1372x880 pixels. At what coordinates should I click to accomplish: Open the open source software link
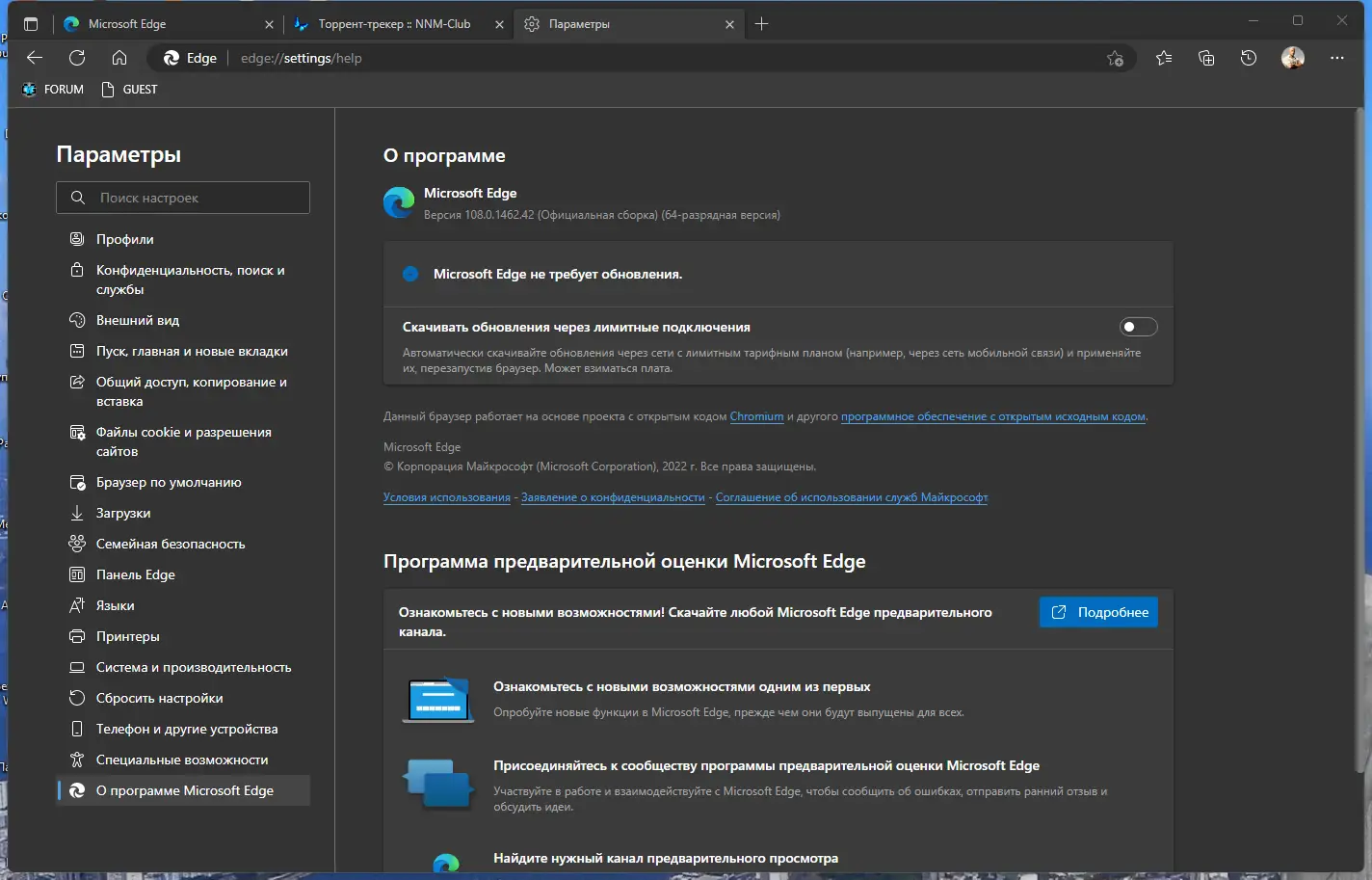pos(993,416)
